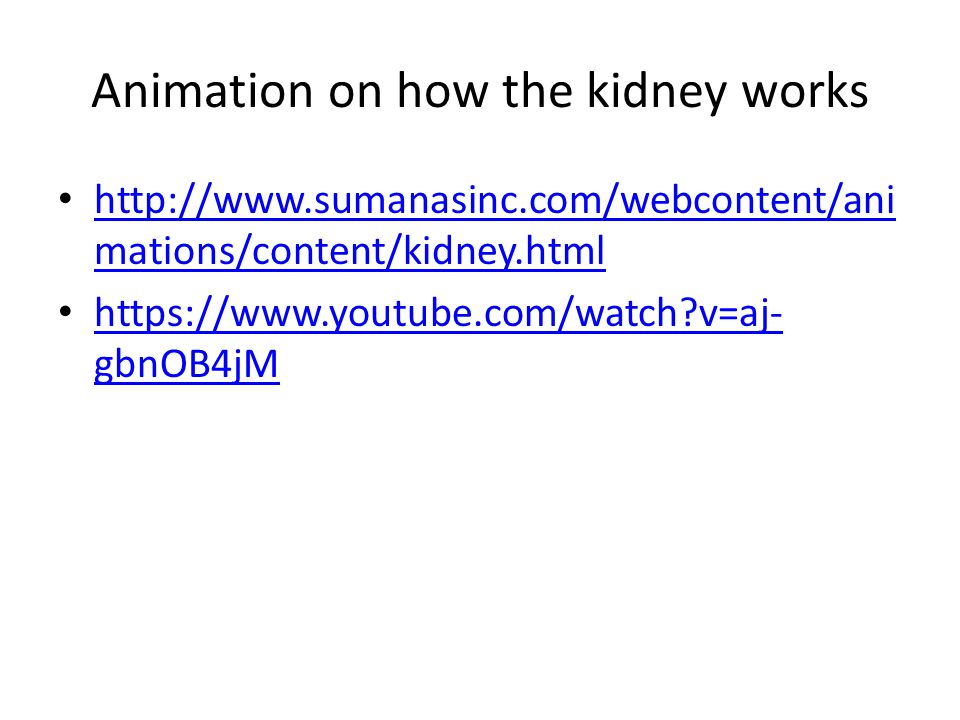Click the word 'how' in the title

443,91
